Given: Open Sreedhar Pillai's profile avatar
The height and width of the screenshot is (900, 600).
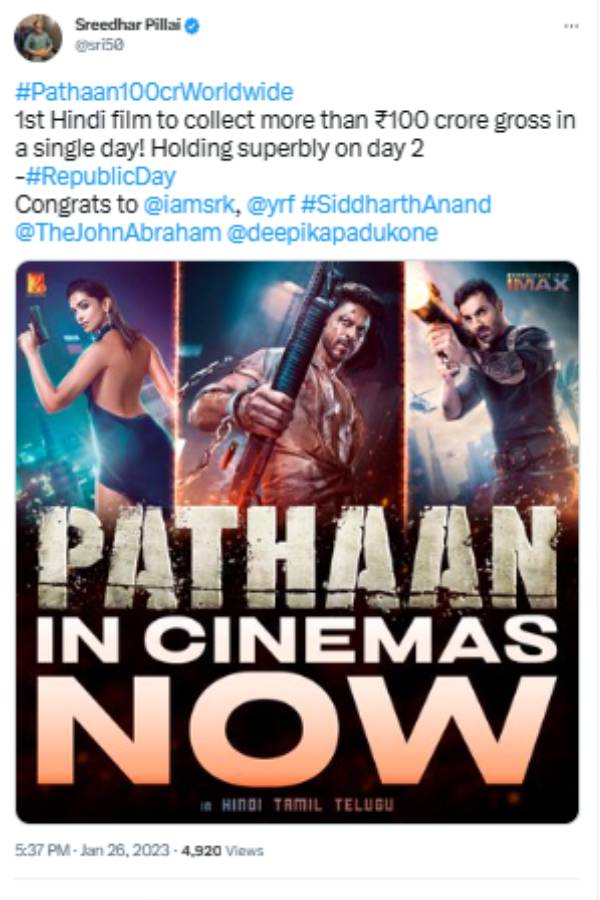Looking at the screenshot, I should tap(38, 37).
